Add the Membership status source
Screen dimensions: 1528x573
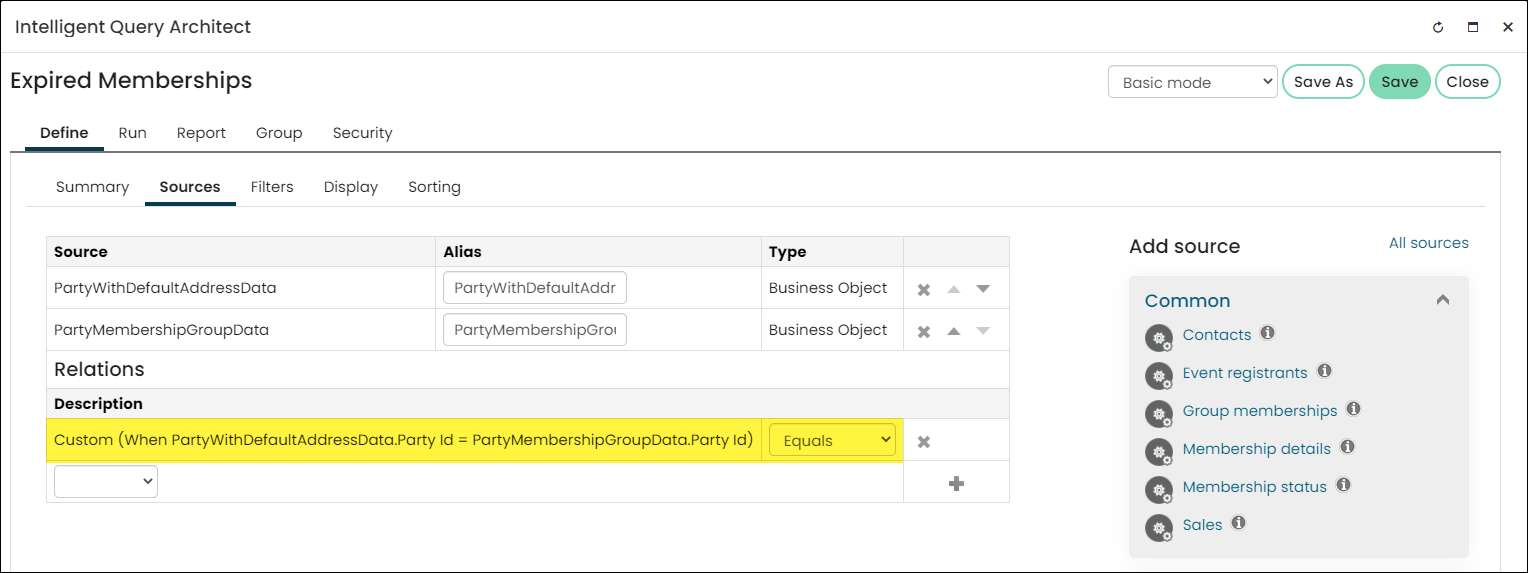1254,487
